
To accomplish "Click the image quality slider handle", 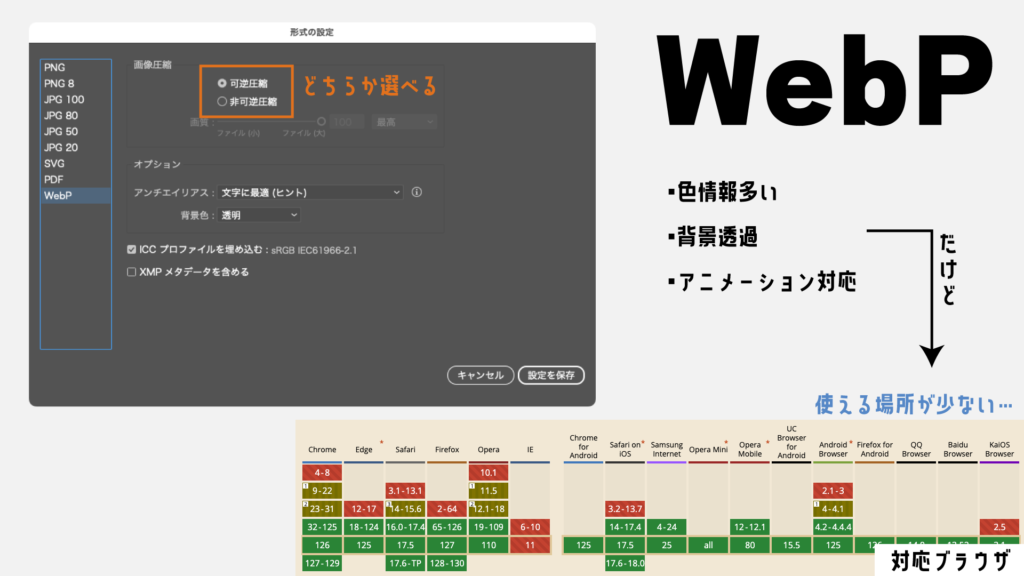I will pyautogui.click(x=321, y=122).
